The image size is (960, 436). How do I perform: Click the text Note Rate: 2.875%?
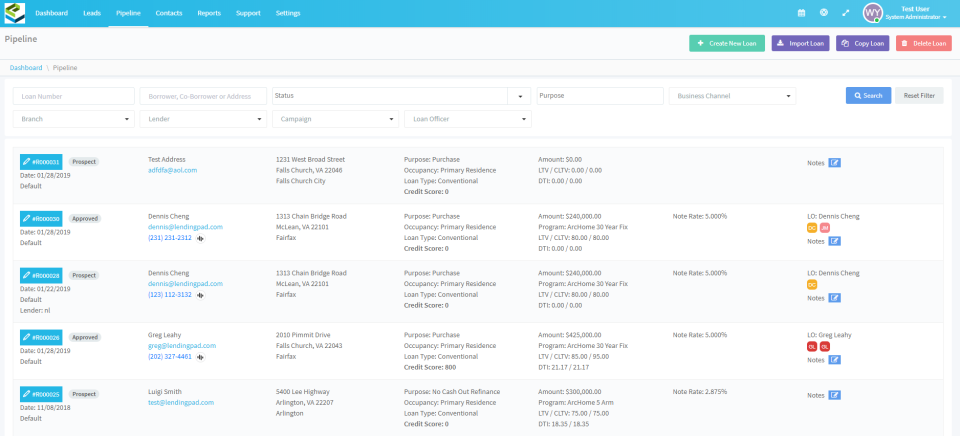click(700, 392)
